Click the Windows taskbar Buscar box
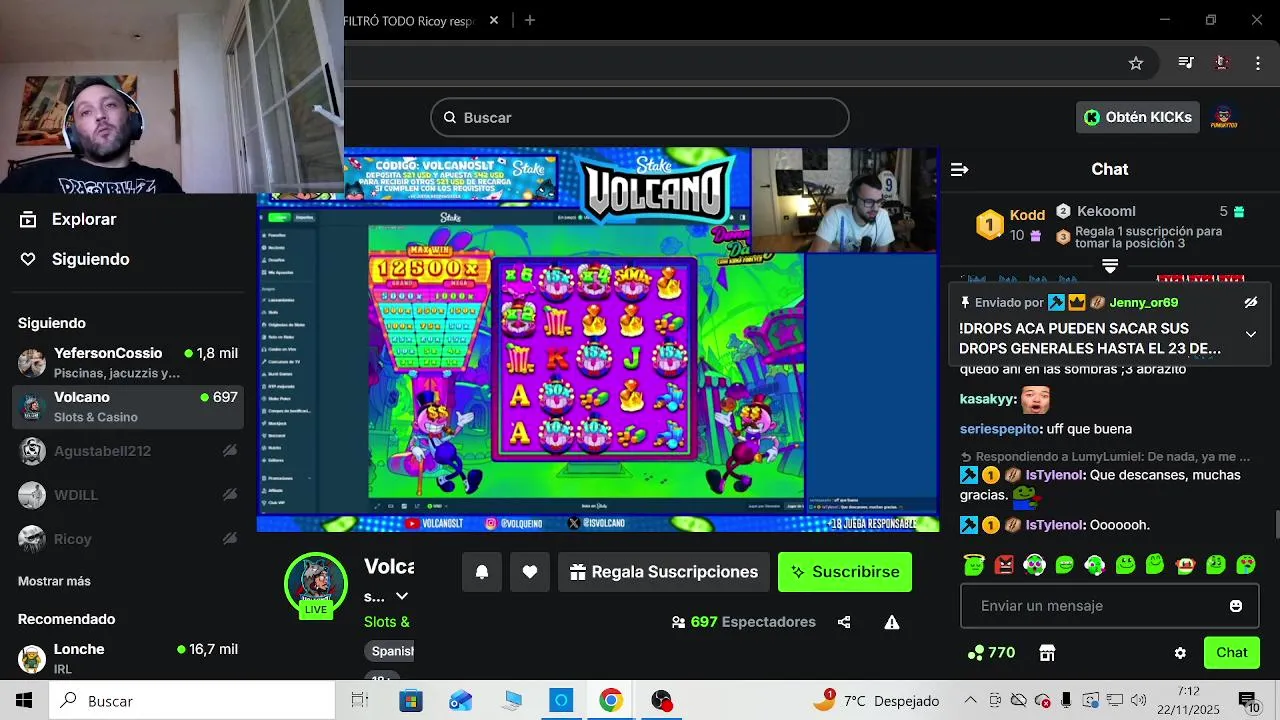Viewport: 1280px width, 720px height. tap(192, 701)
